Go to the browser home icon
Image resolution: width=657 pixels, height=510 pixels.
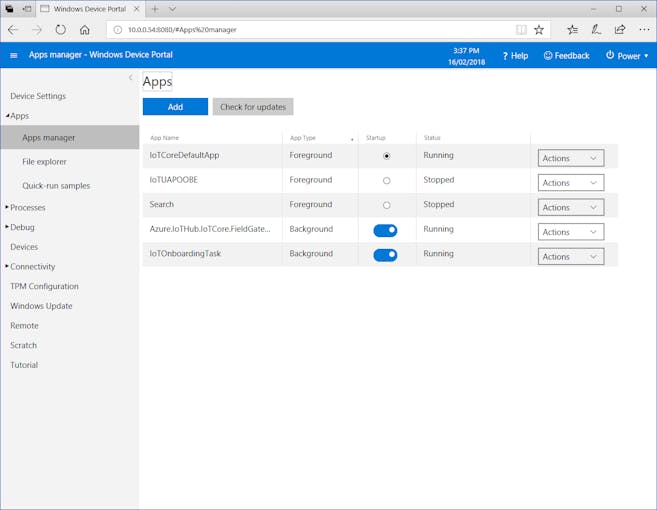click(x=85, y=30)
